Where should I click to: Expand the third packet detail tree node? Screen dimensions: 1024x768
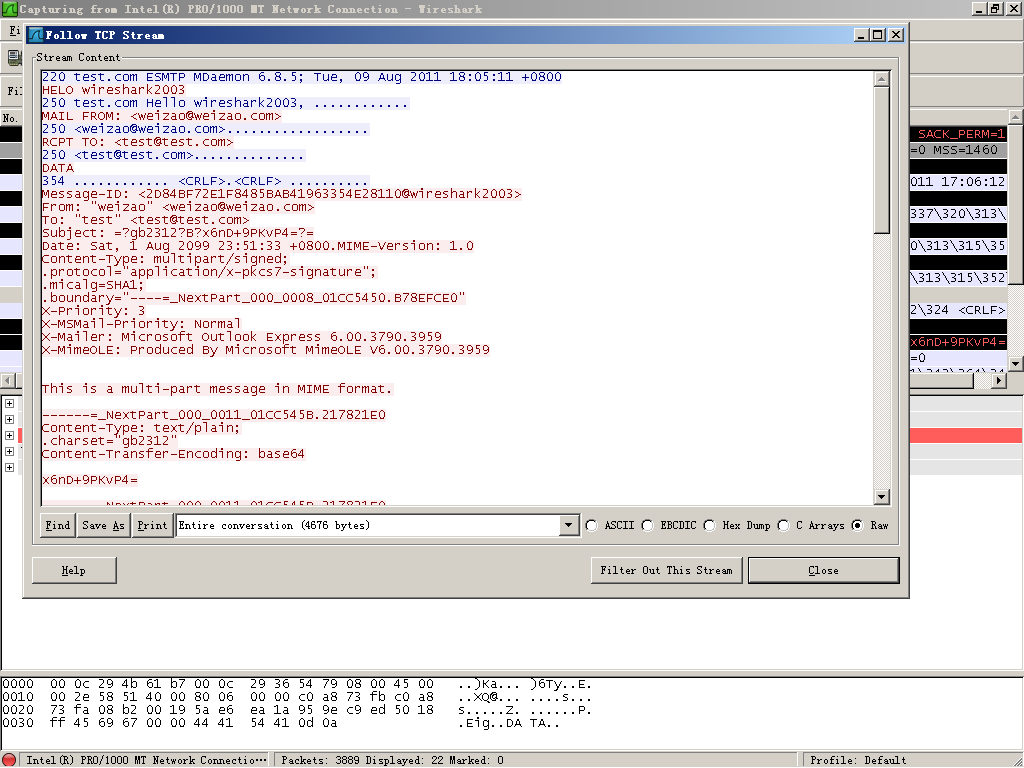point(9,436)
